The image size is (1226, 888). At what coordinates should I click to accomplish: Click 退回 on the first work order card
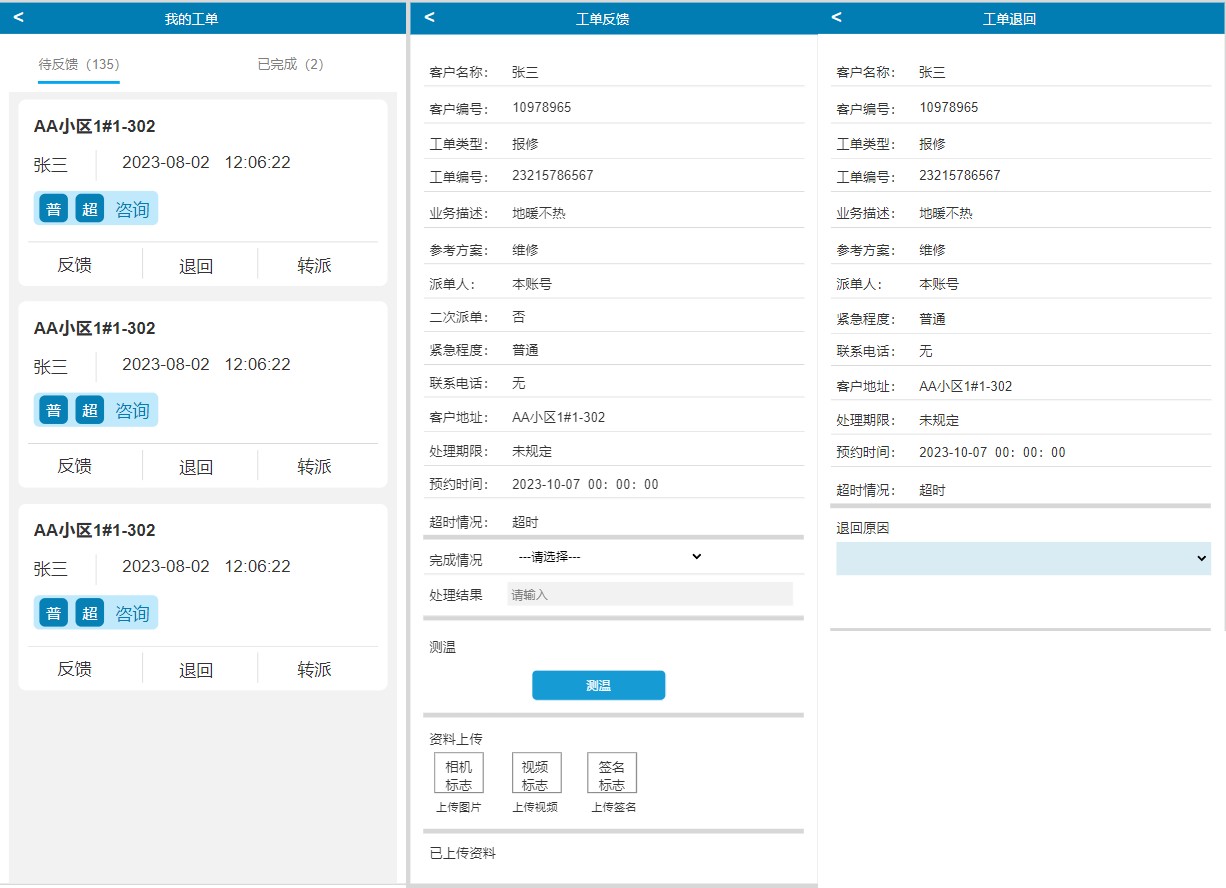pos(196,266)
